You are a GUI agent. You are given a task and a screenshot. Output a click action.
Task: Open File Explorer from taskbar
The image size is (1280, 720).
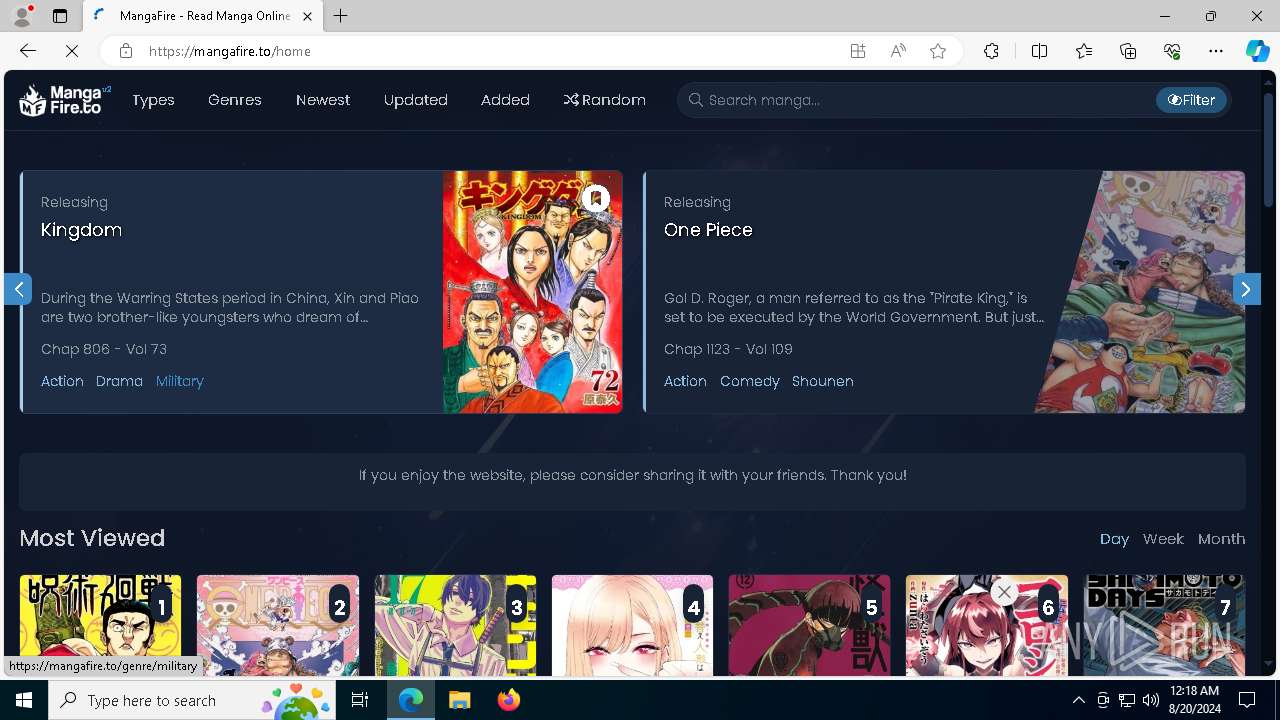(459, 700)
